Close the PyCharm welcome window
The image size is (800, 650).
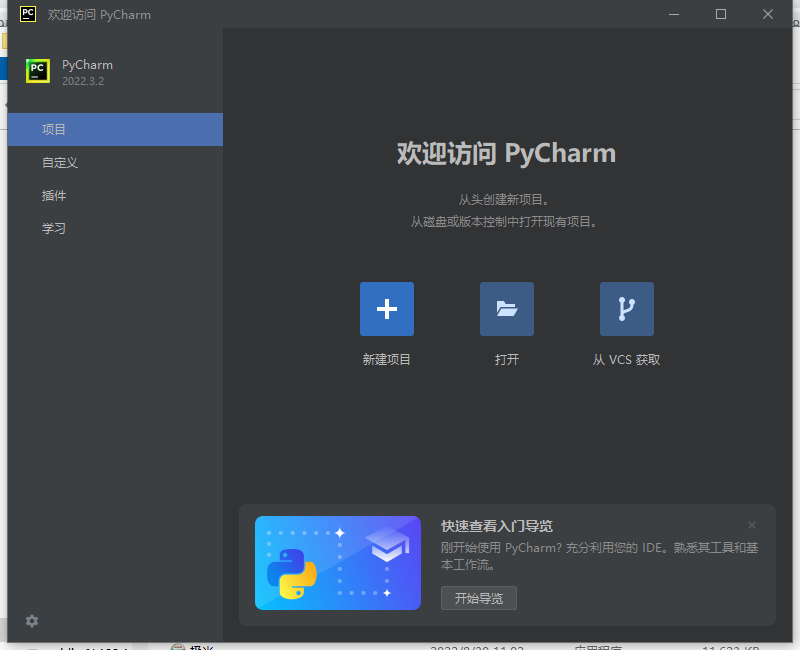click(x=768, y=14)
